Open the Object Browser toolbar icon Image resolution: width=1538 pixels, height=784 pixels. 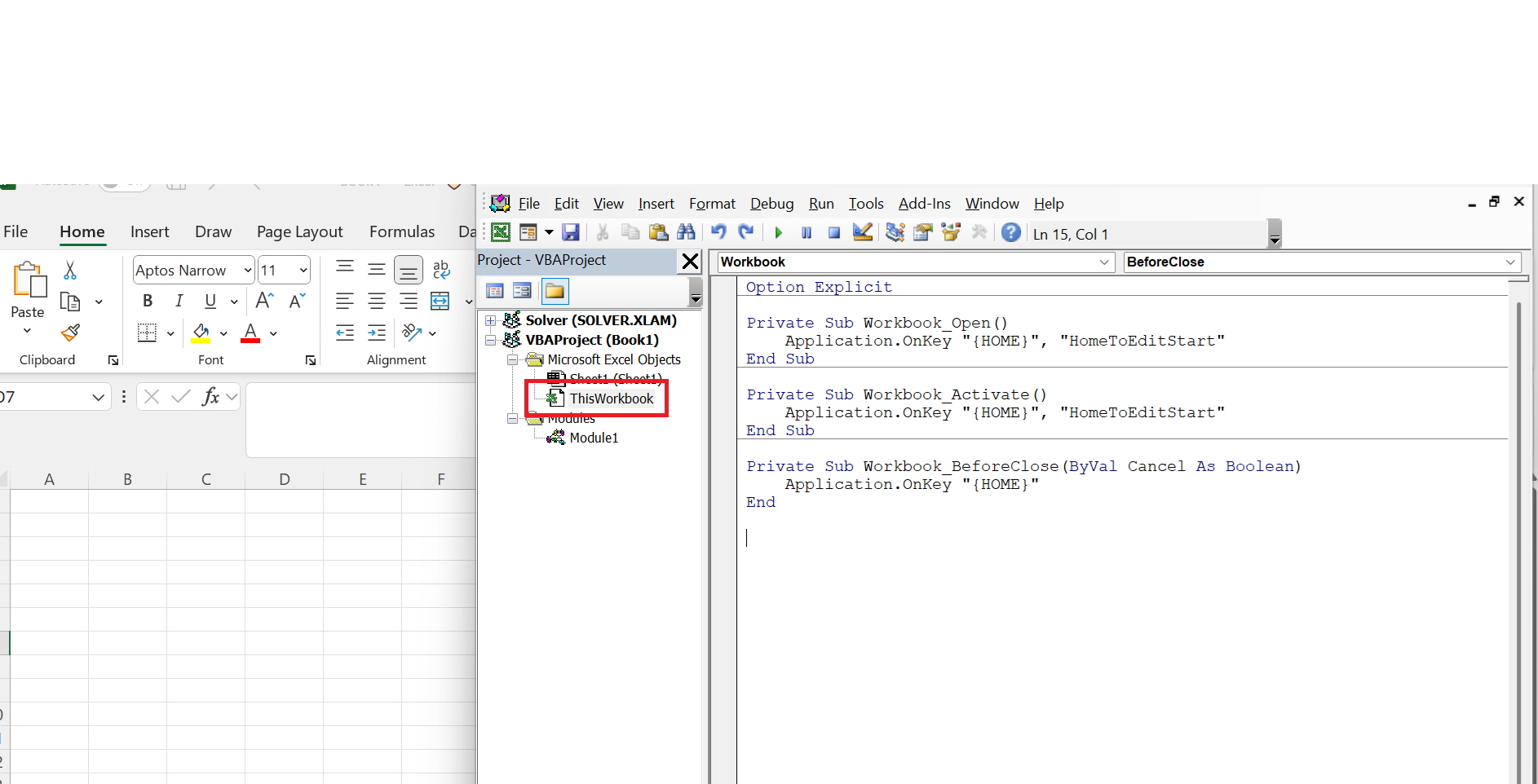pos(950,233)
